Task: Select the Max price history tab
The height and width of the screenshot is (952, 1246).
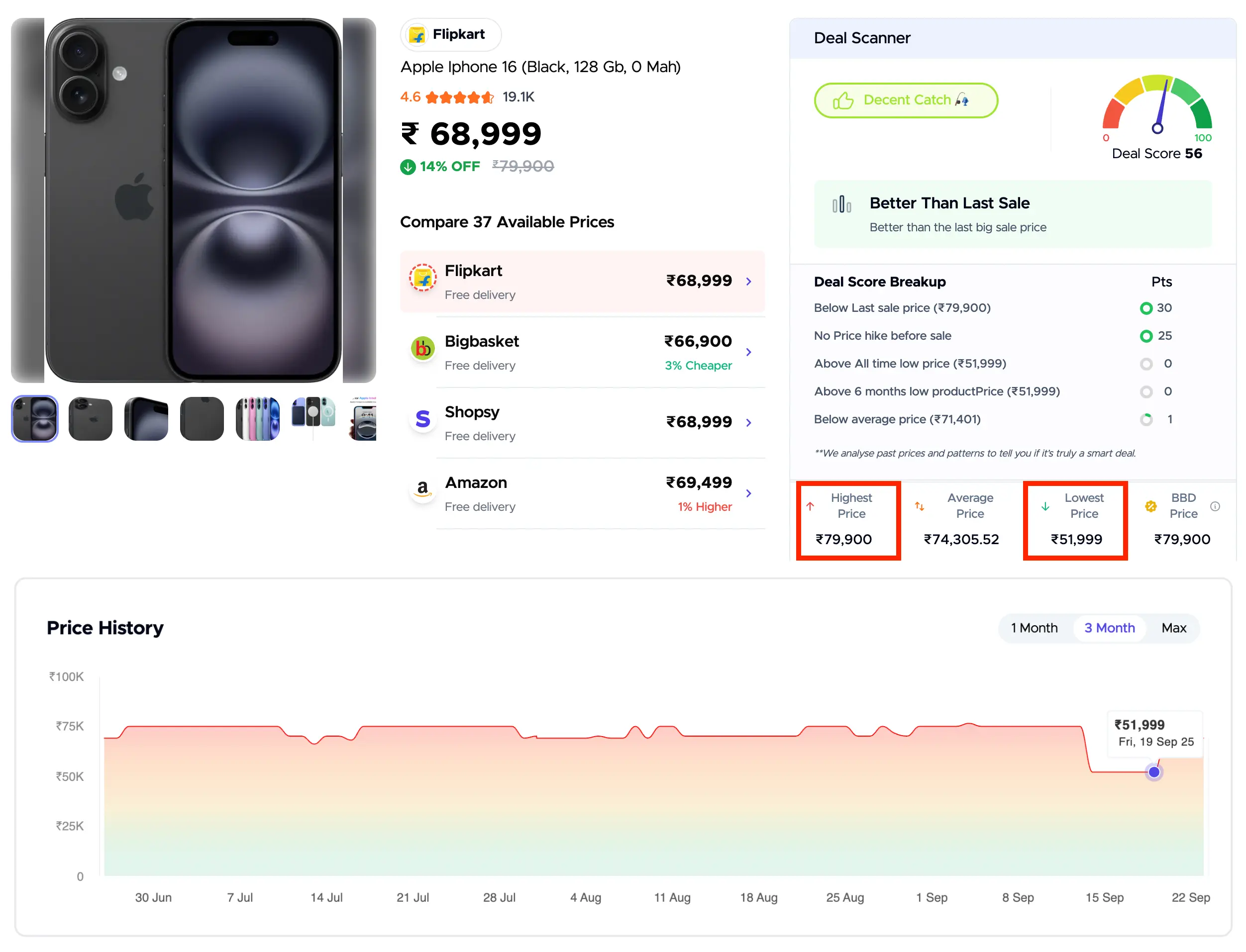Action: [x=1174, y=628]
